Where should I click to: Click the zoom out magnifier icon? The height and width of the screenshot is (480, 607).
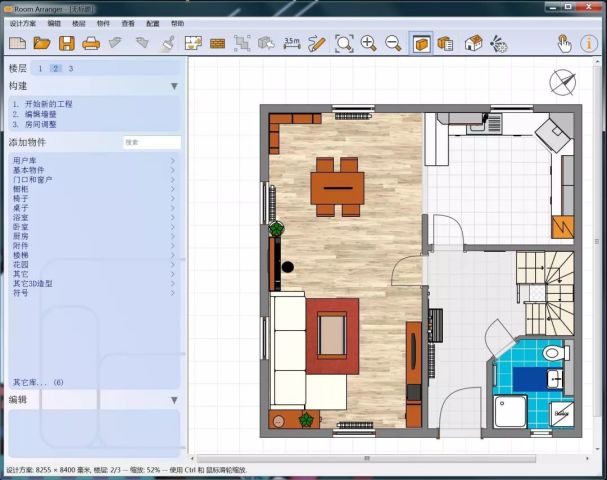(393, 43)
